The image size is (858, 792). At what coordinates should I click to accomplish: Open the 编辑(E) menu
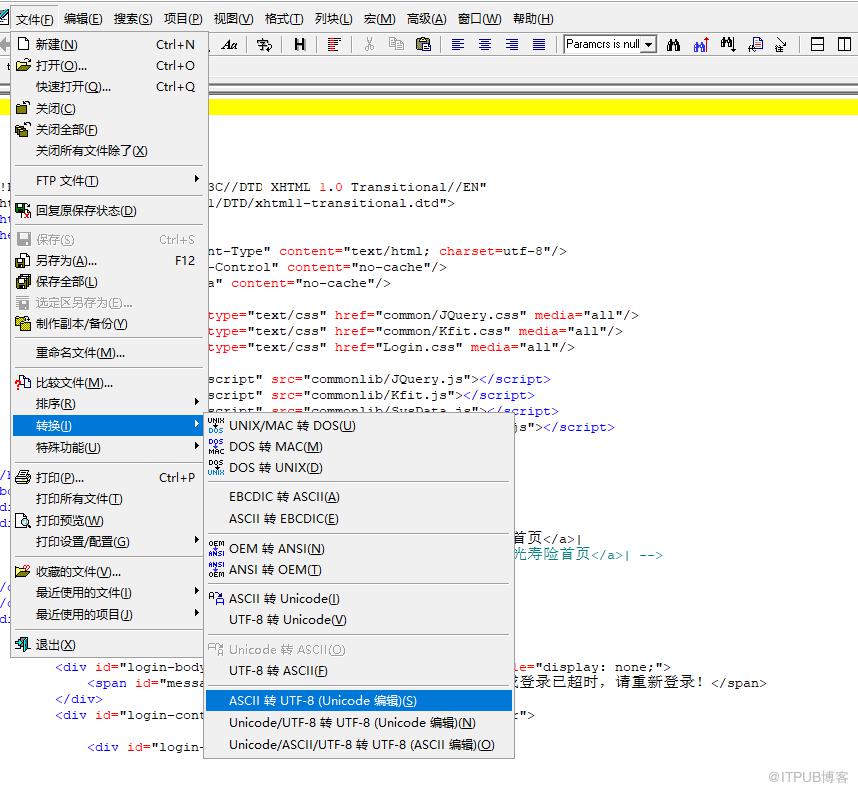[83, 19]
